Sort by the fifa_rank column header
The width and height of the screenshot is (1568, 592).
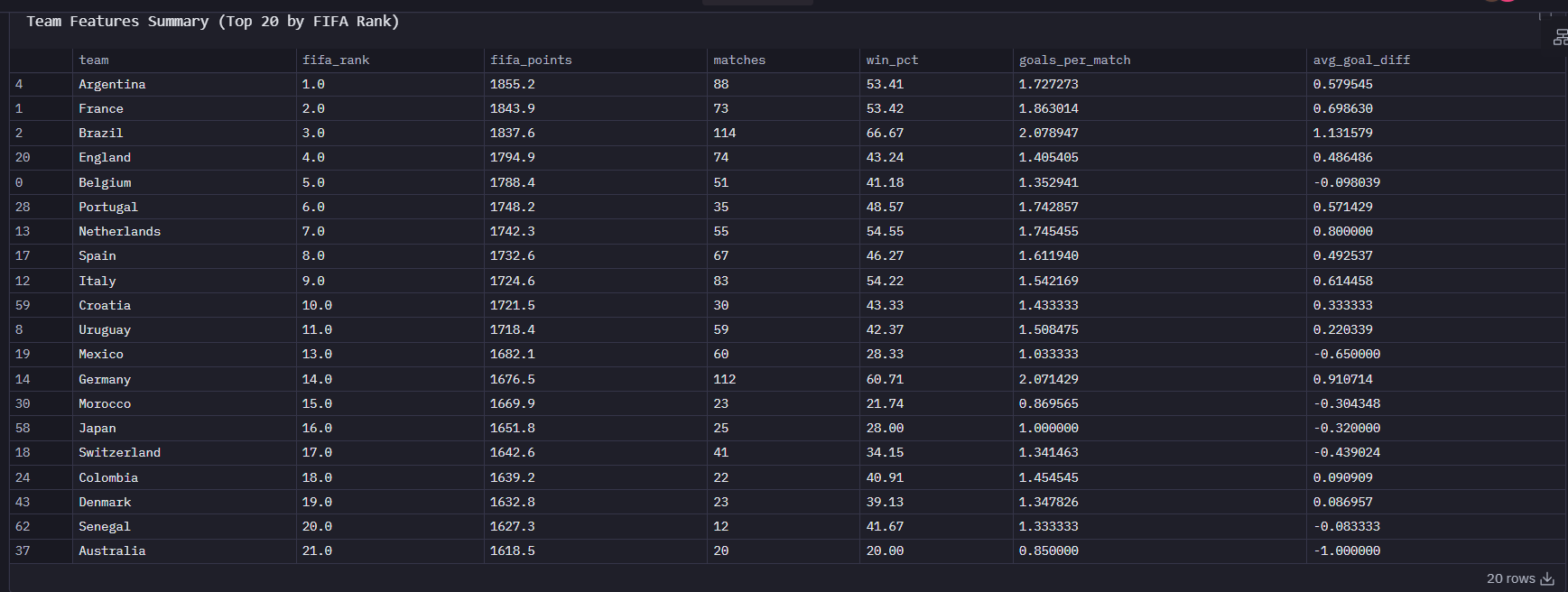coord(336,60)
